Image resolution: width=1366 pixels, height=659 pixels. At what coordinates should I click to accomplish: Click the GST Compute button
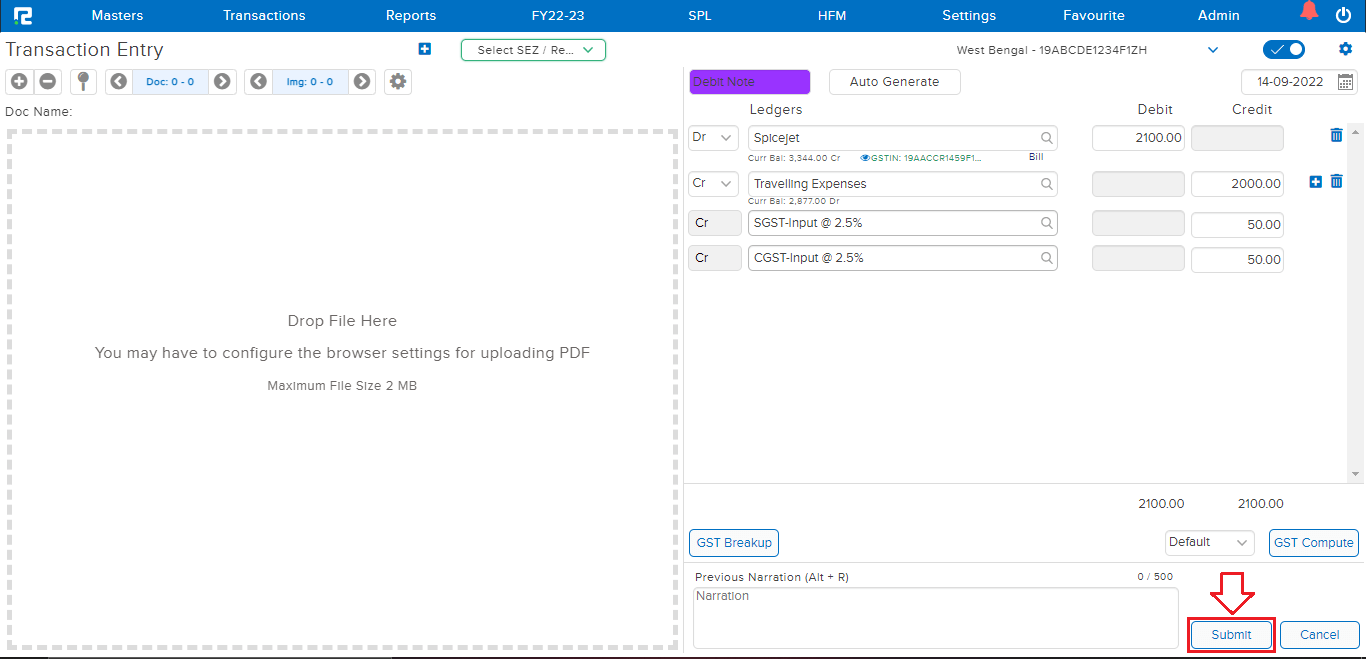click(1313, 542)
